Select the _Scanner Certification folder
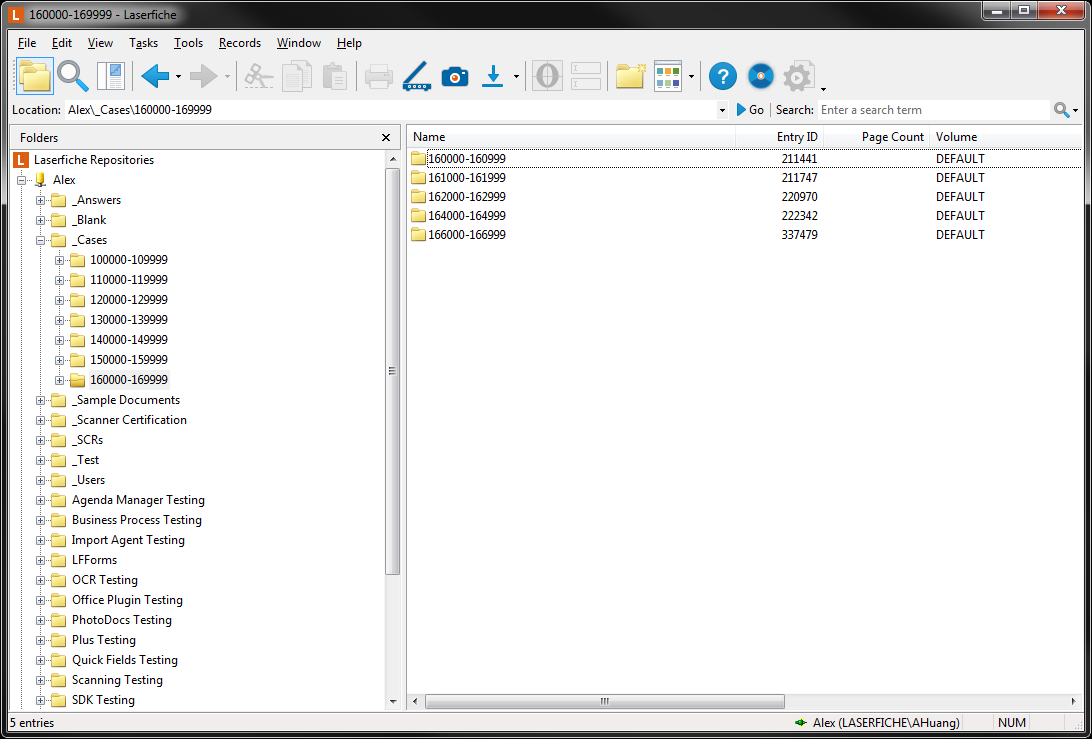The height and width of the screenshot is (739, 1092). 129,420
